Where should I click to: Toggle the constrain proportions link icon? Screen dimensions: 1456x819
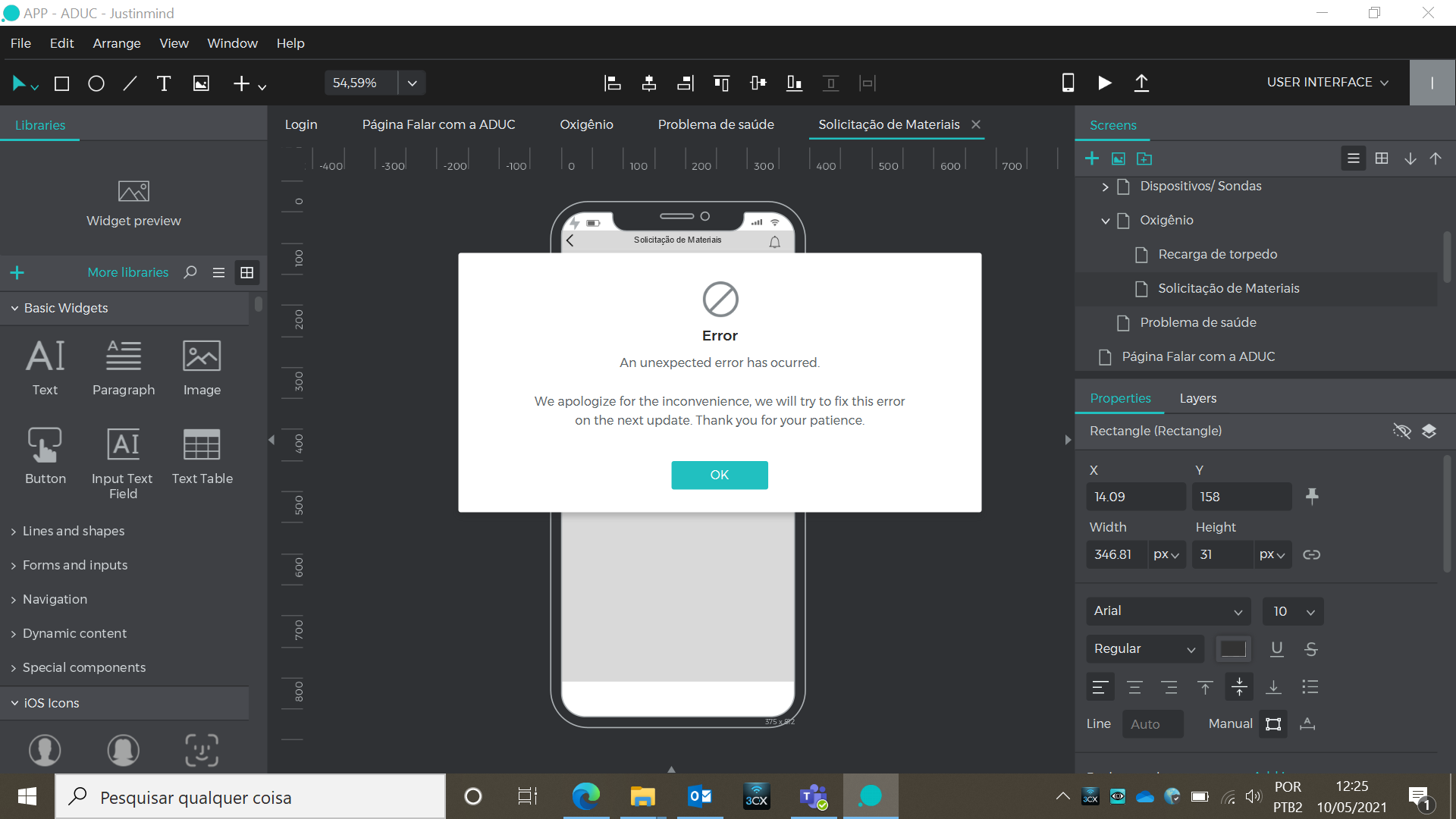coord(1312,555)
